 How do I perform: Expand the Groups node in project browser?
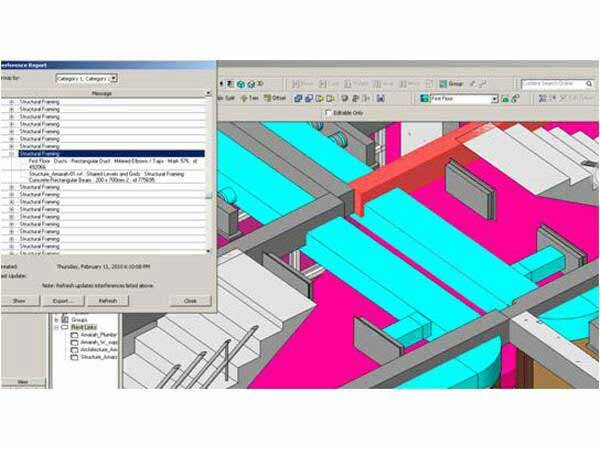tap(57, 320)
